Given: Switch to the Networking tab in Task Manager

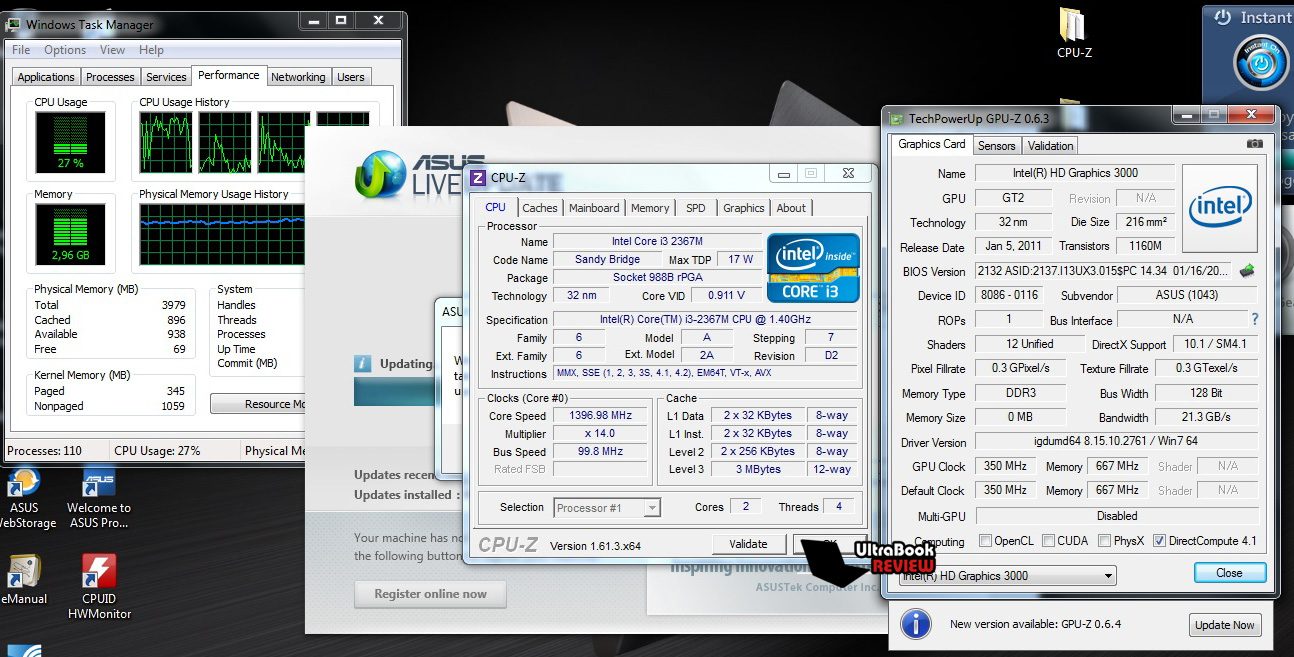Looking at the screenshot, I should point(298,77).
